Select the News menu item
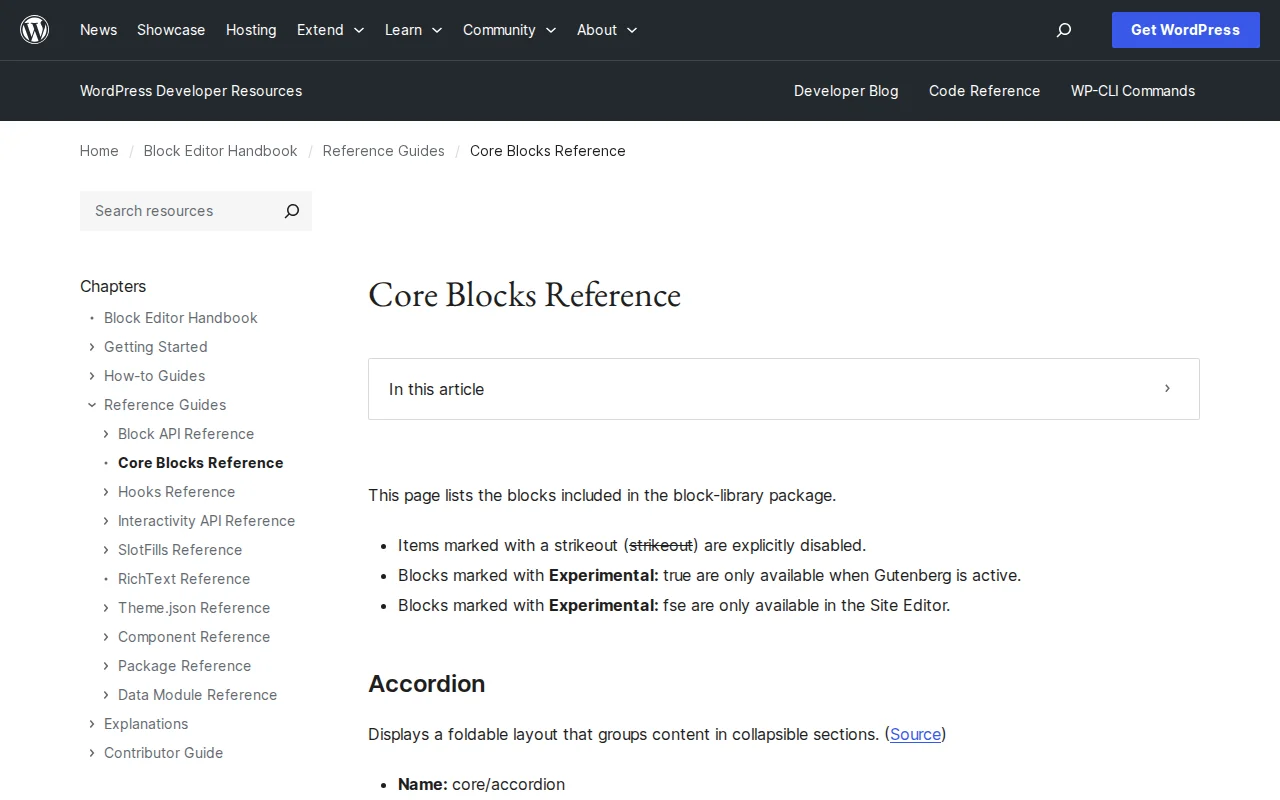 98,30
